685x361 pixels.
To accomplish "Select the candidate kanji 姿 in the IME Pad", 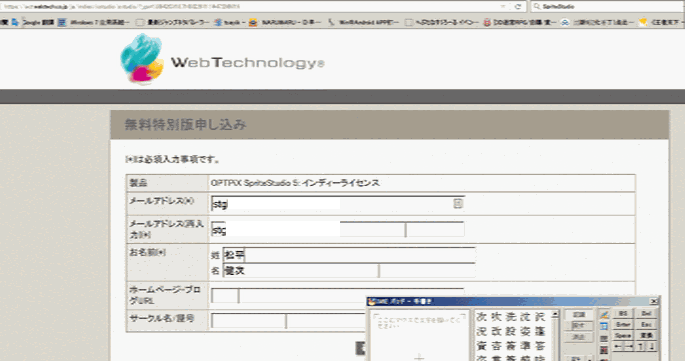I will [x=526, y=331].
